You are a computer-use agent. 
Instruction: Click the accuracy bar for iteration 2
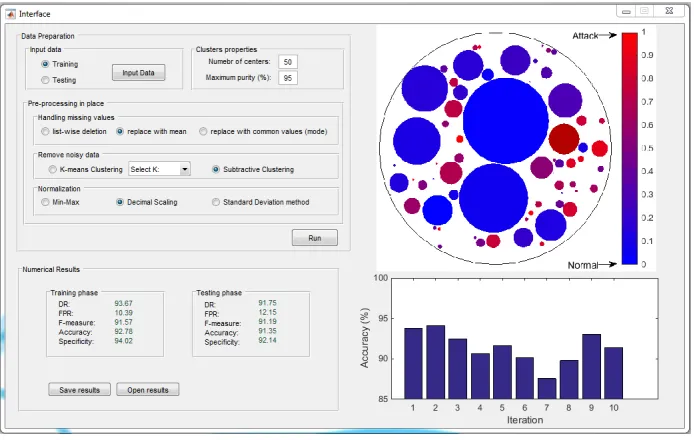pyautogui.click(x=436, y=362)
